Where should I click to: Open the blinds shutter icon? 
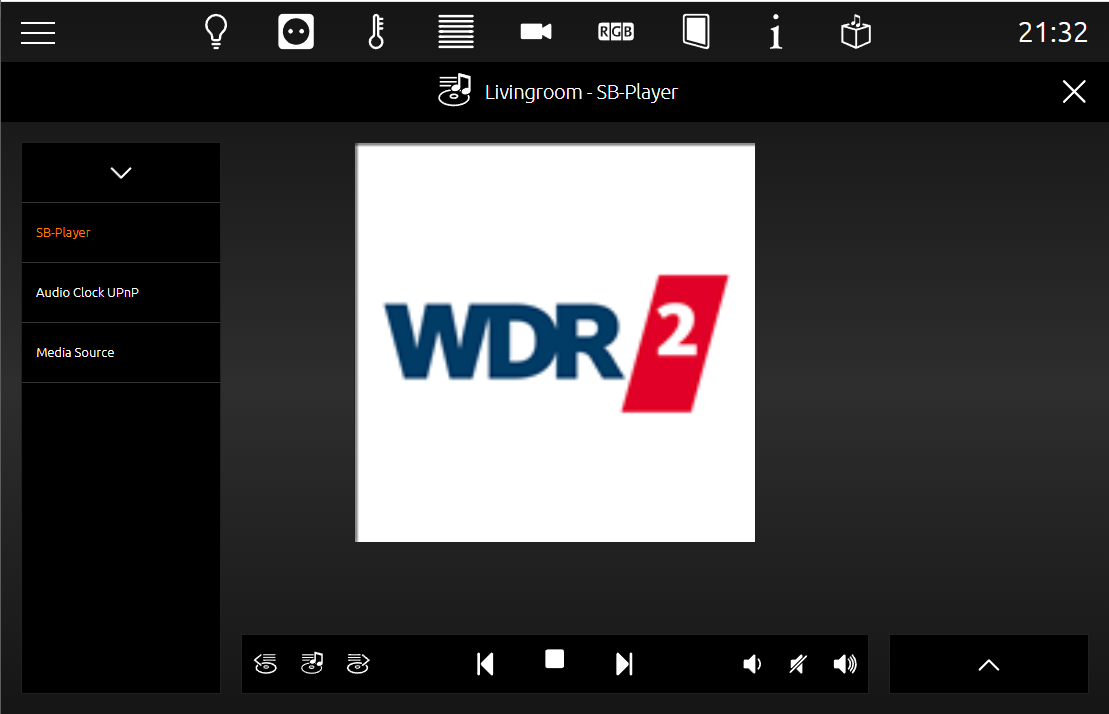456,32
